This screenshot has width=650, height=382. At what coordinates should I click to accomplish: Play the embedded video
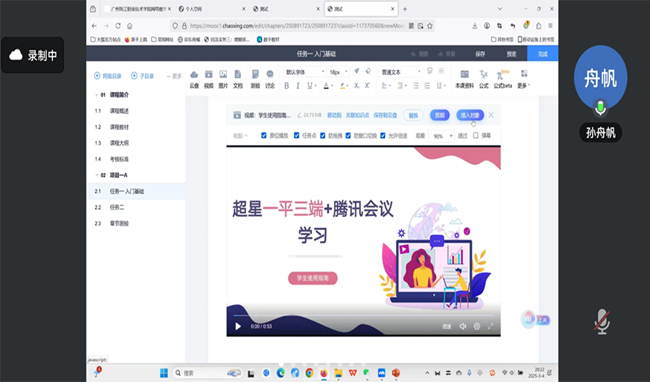[238, 326]
